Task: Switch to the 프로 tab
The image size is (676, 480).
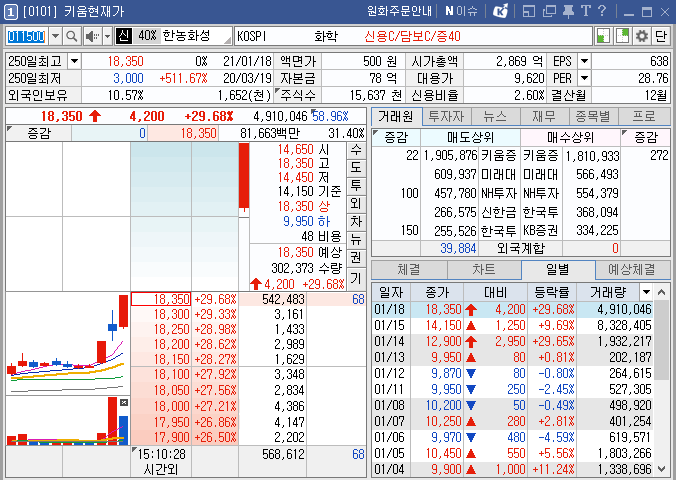Action: 644,116
